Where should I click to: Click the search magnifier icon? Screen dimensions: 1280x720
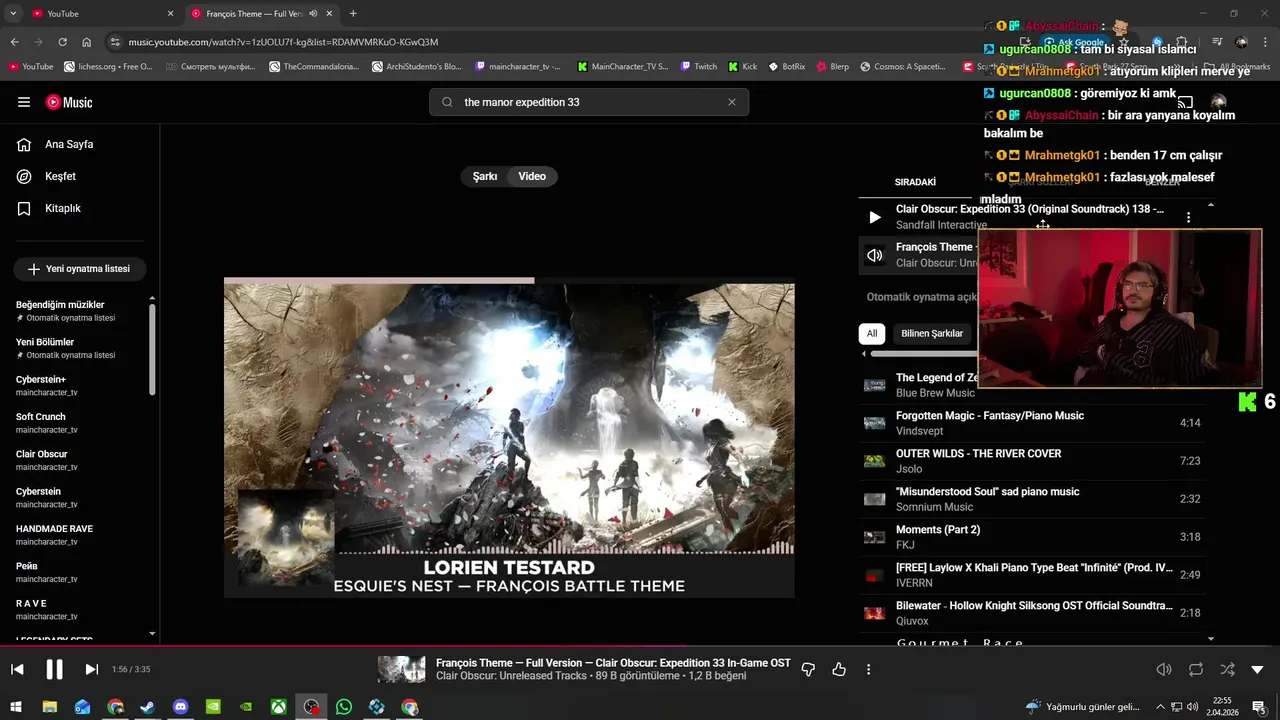447,102
